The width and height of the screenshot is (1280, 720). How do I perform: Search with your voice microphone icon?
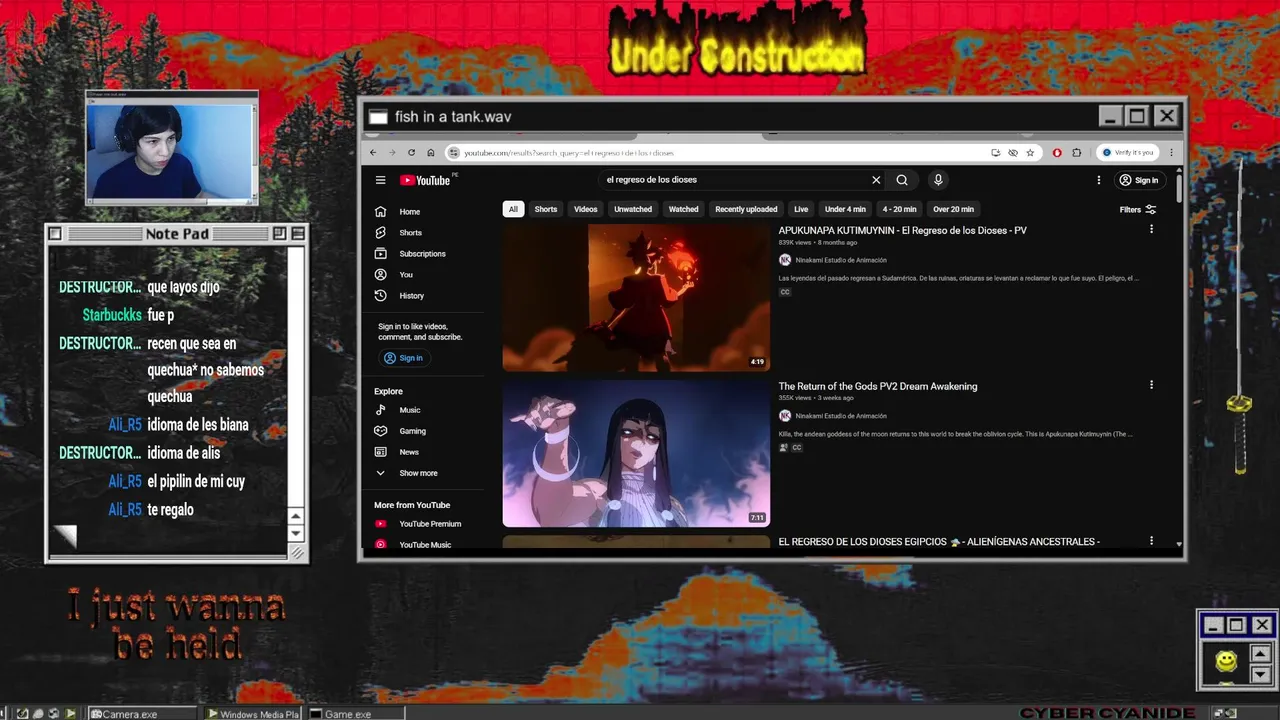[937, 180]
